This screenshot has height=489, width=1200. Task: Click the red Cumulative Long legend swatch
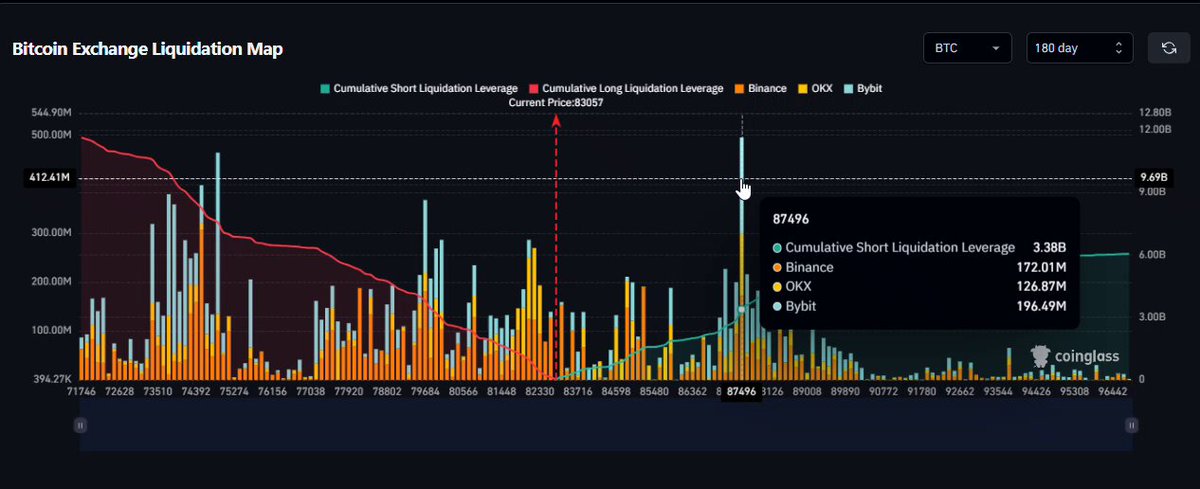click(533, 88)
